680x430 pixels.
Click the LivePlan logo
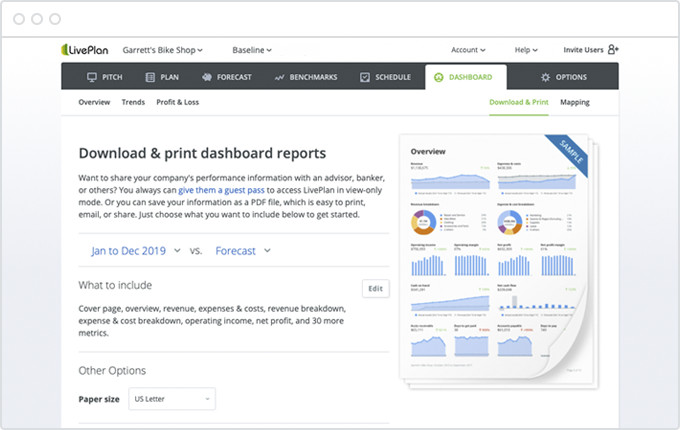(x=85, y=50)
